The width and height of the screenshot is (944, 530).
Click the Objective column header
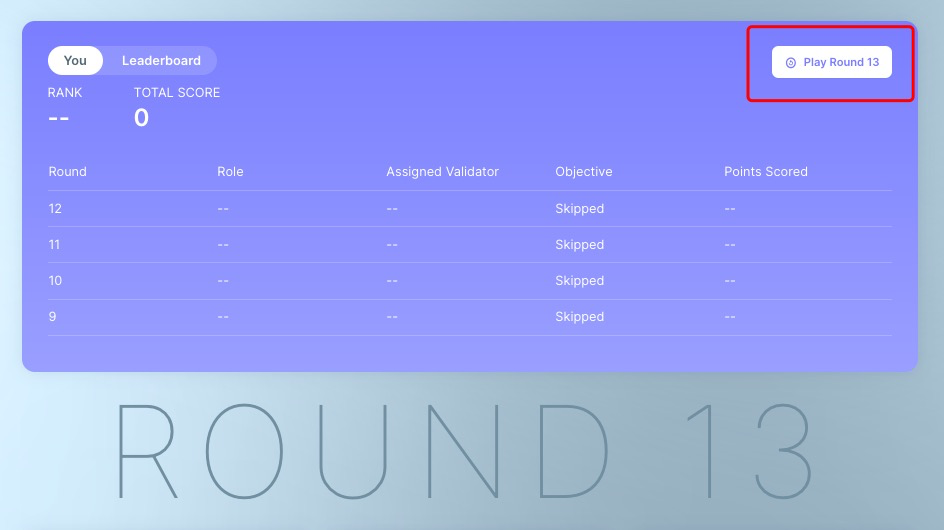(x=583, y=172)
